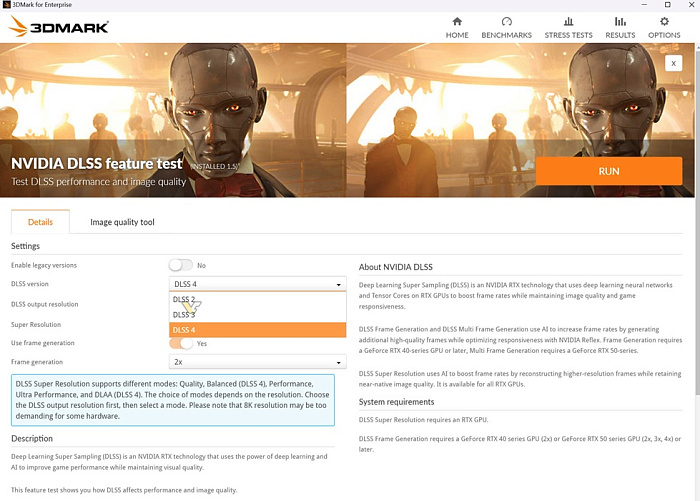Click the 'About NVIDIA DLSS' heading
Viewport: 700px width, 501px height.
[396, 267]
